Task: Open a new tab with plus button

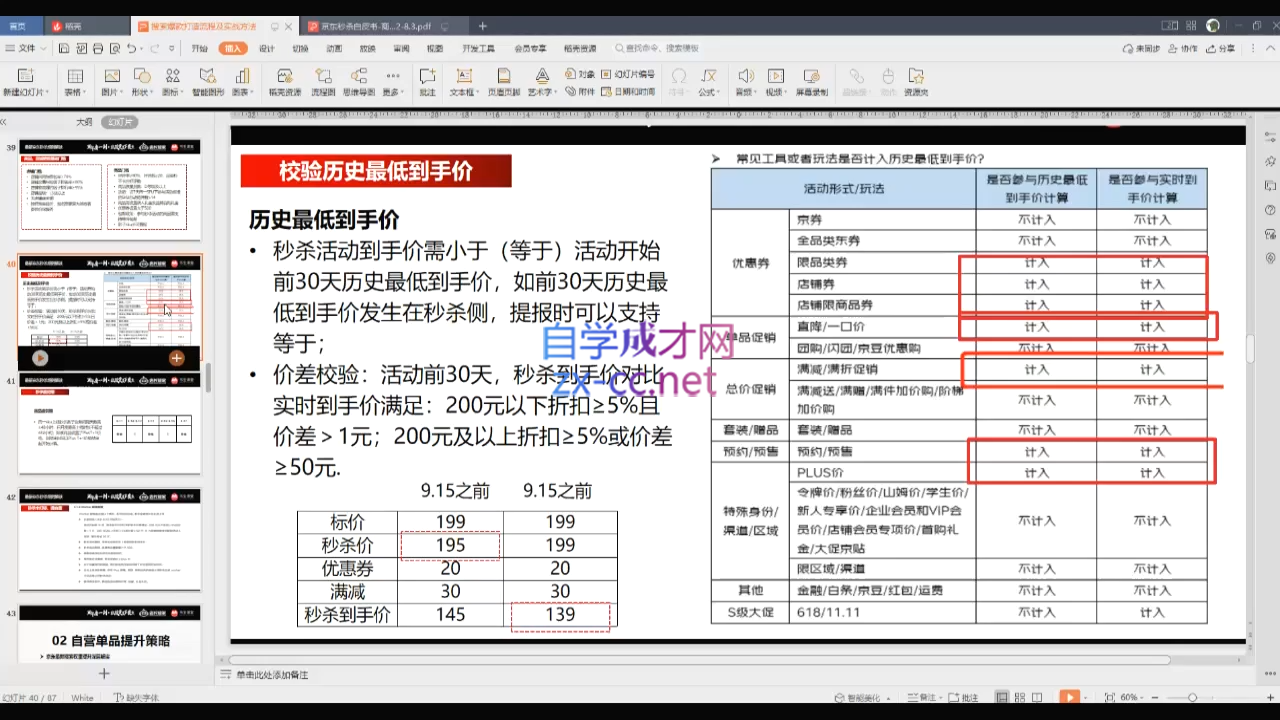Action: [x=483, y=26]
